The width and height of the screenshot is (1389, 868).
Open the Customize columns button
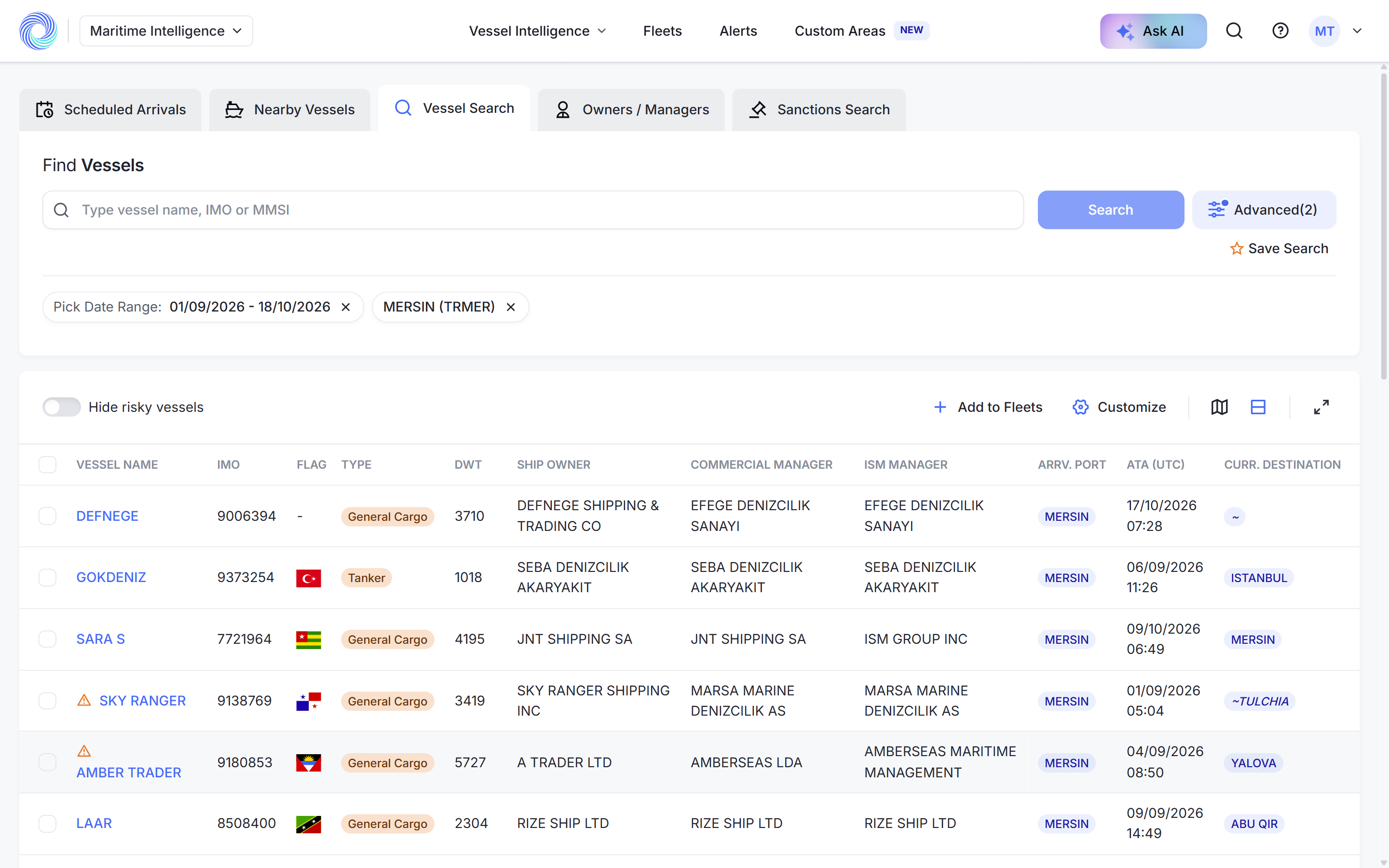[1119, 407]
